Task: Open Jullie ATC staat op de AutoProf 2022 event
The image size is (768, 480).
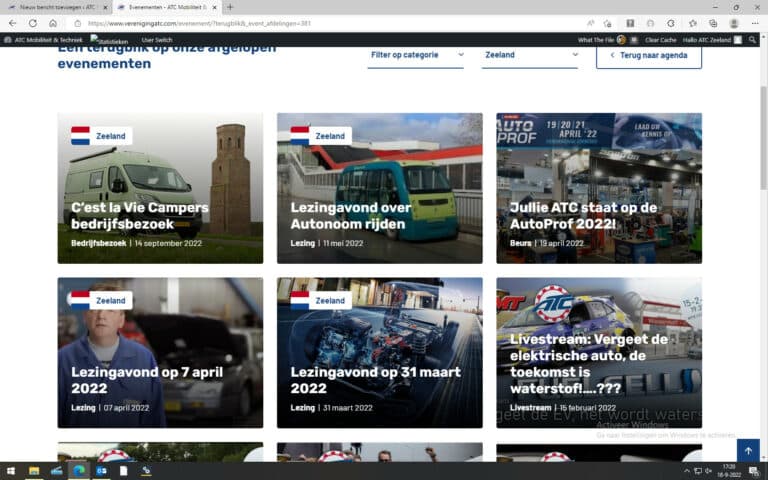Action: (599, 188)
